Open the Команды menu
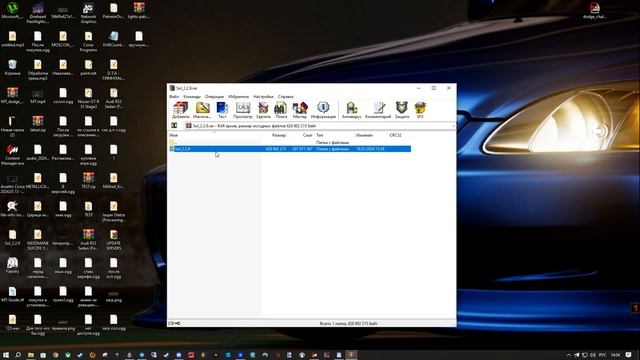Image resolution: width=640 pixels, height=360 pixels. [192, 97]
